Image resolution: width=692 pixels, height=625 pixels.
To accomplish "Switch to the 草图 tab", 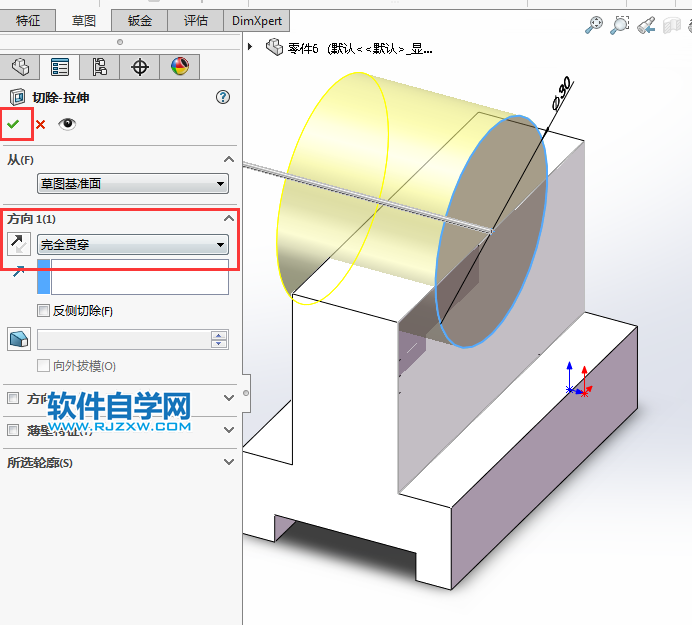I will pyautogui.click(x=83, y=21).
